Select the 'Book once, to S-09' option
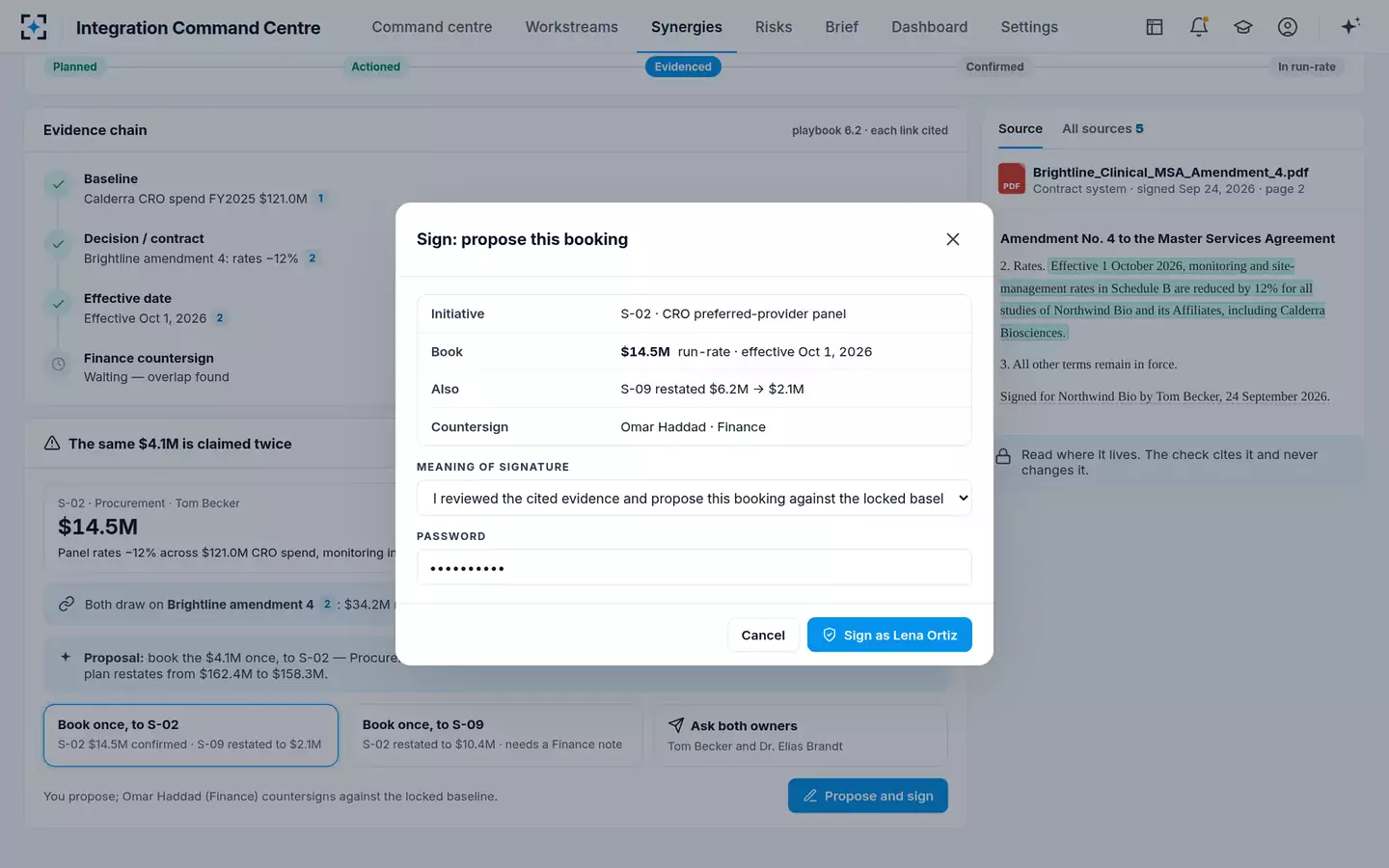 [x=496, y=735]
